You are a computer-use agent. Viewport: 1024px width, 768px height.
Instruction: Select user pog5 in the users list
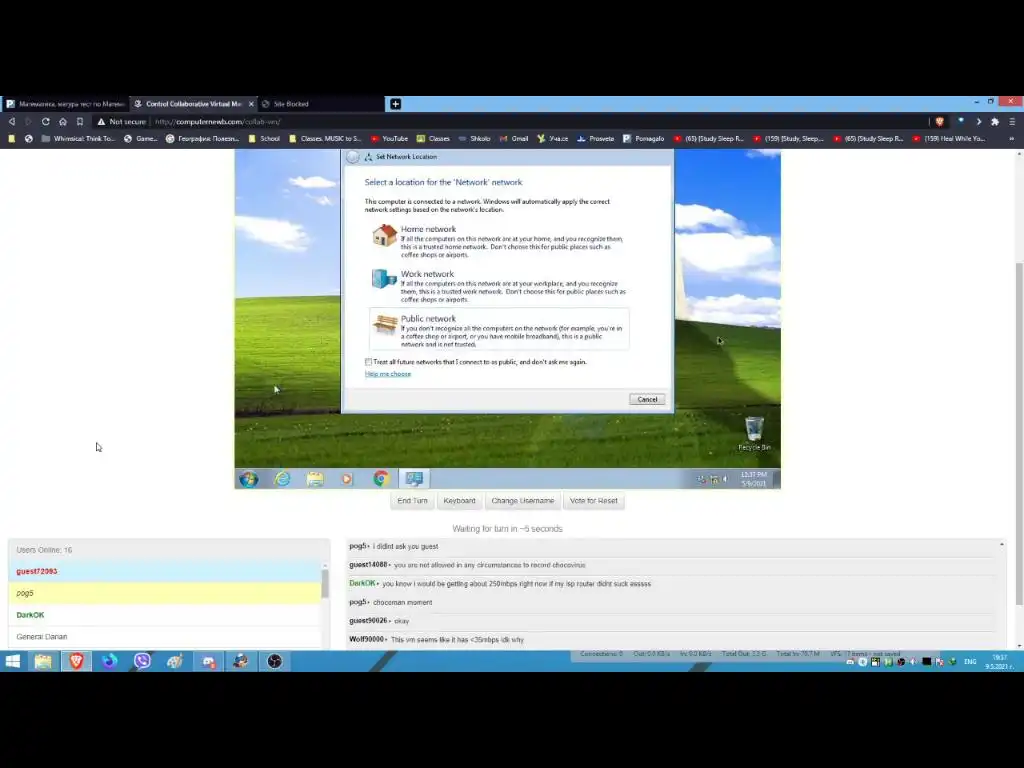pos(165,593)
